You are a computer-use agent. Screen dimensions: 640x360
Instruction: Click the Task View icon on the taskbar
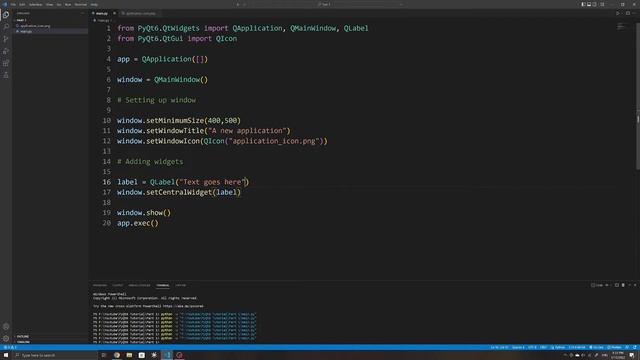tap(104, 355)
